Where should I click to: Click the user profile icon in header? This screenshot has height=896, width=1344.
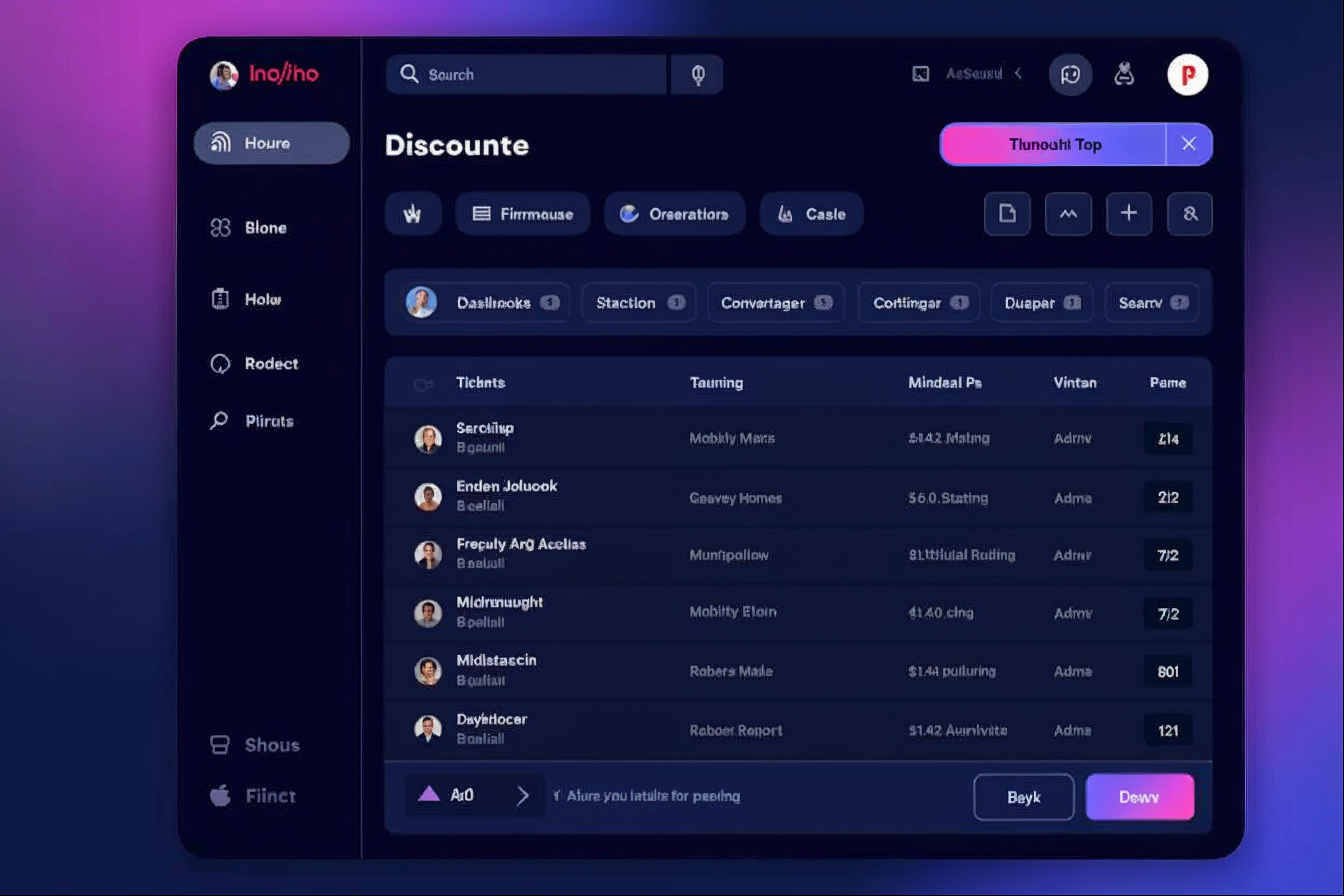click(x=1124, y=74)
